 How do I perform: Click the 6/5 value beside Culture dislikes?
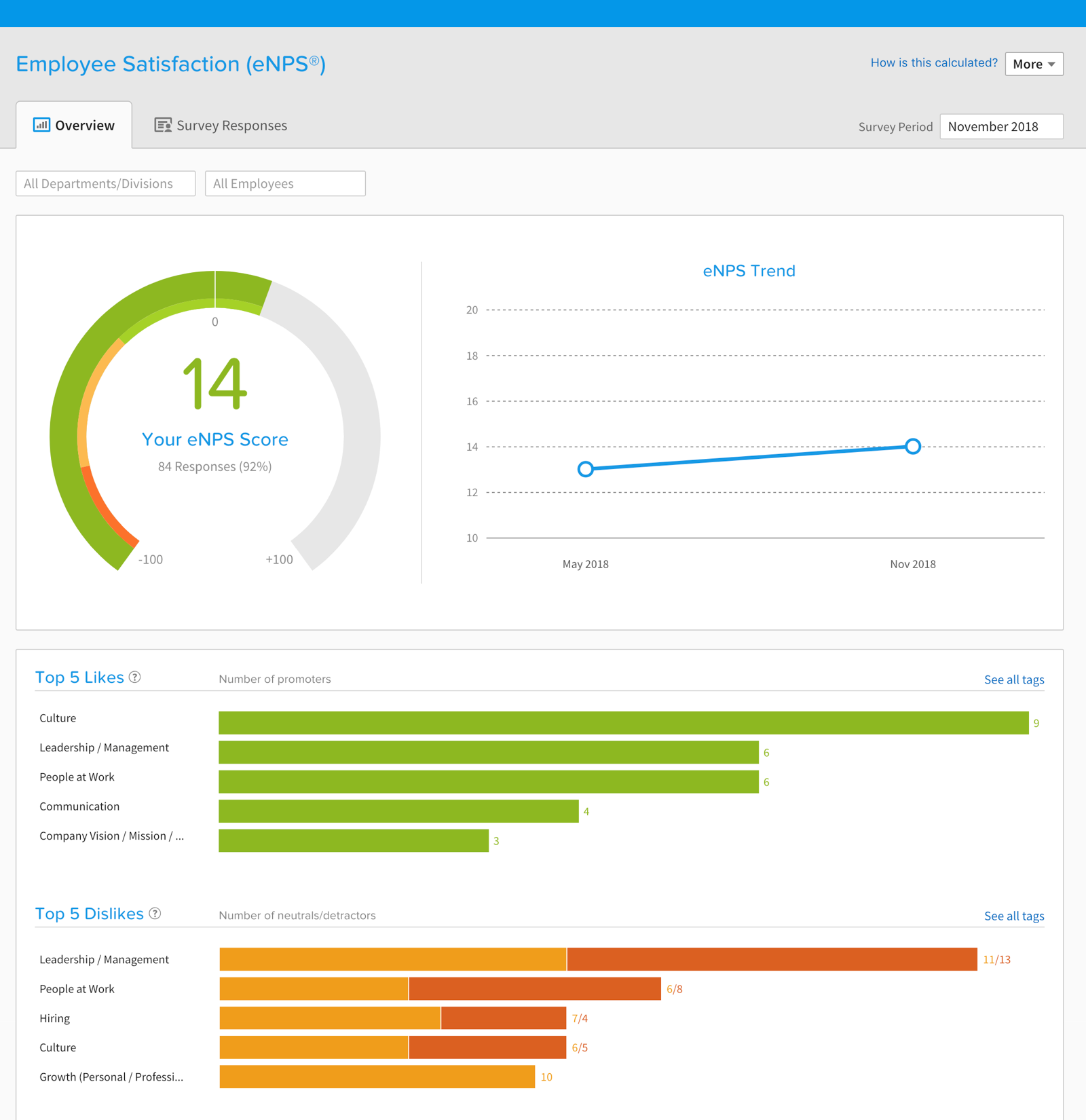(580, 1048)
